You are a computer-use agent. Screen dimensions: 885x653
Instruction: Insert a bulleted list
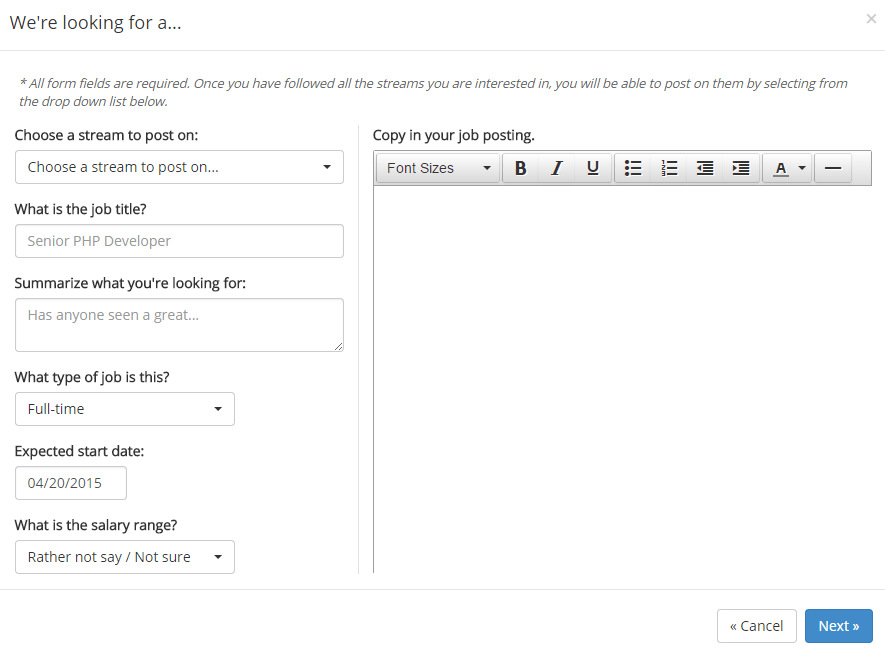pyautogui.click(x=633, y=168)
